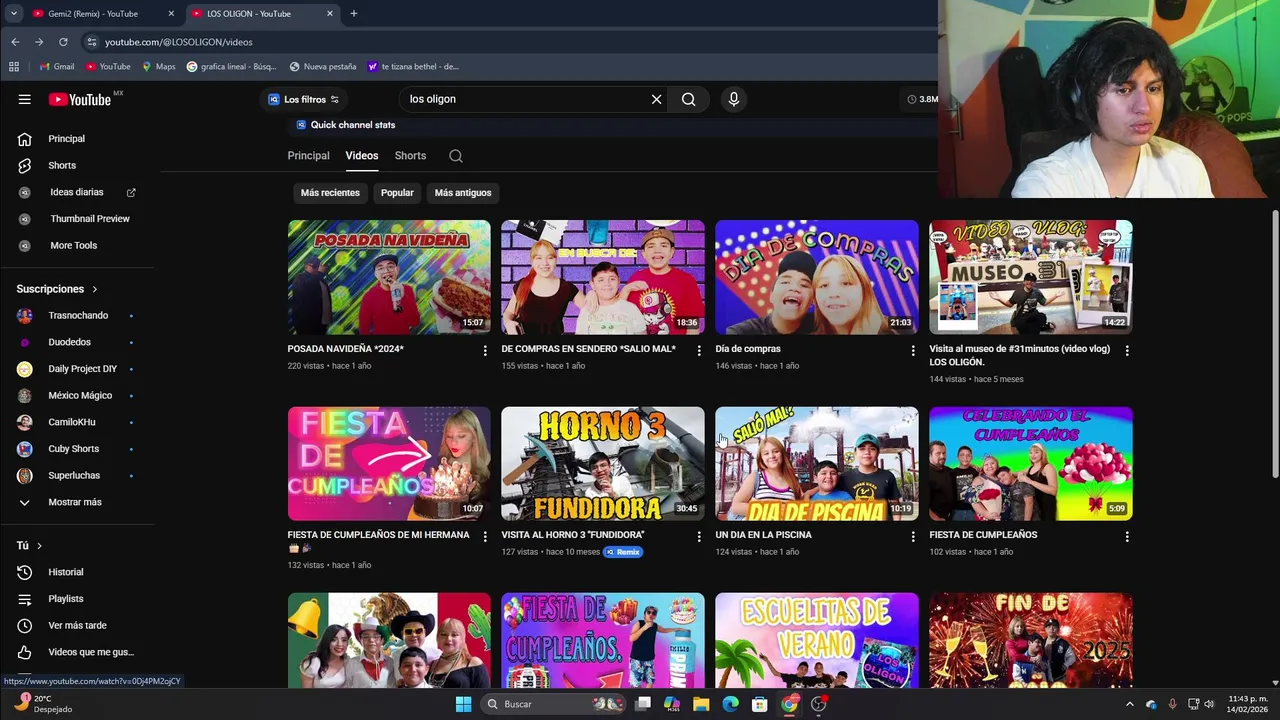
Task: Switch to Principal channel tab
Action: pos(308,156)
